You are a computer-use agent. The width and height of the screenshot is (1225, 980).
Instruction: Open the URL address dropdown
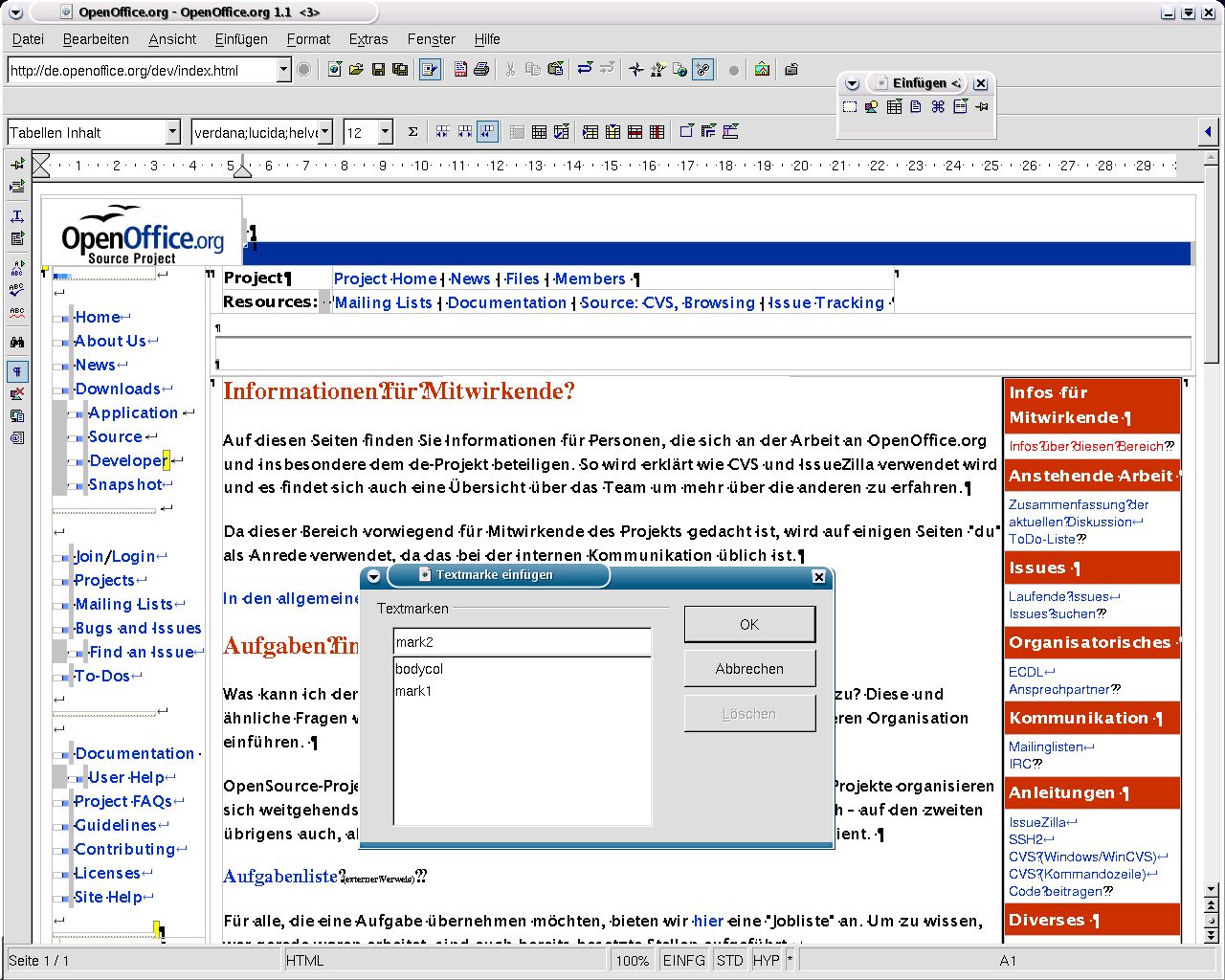(283, 70)
